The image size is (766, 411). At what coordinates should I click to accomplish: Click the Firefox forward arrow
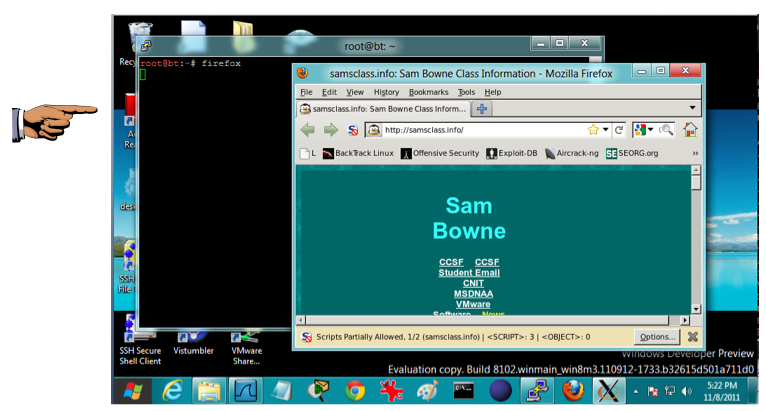click(331, 130)
